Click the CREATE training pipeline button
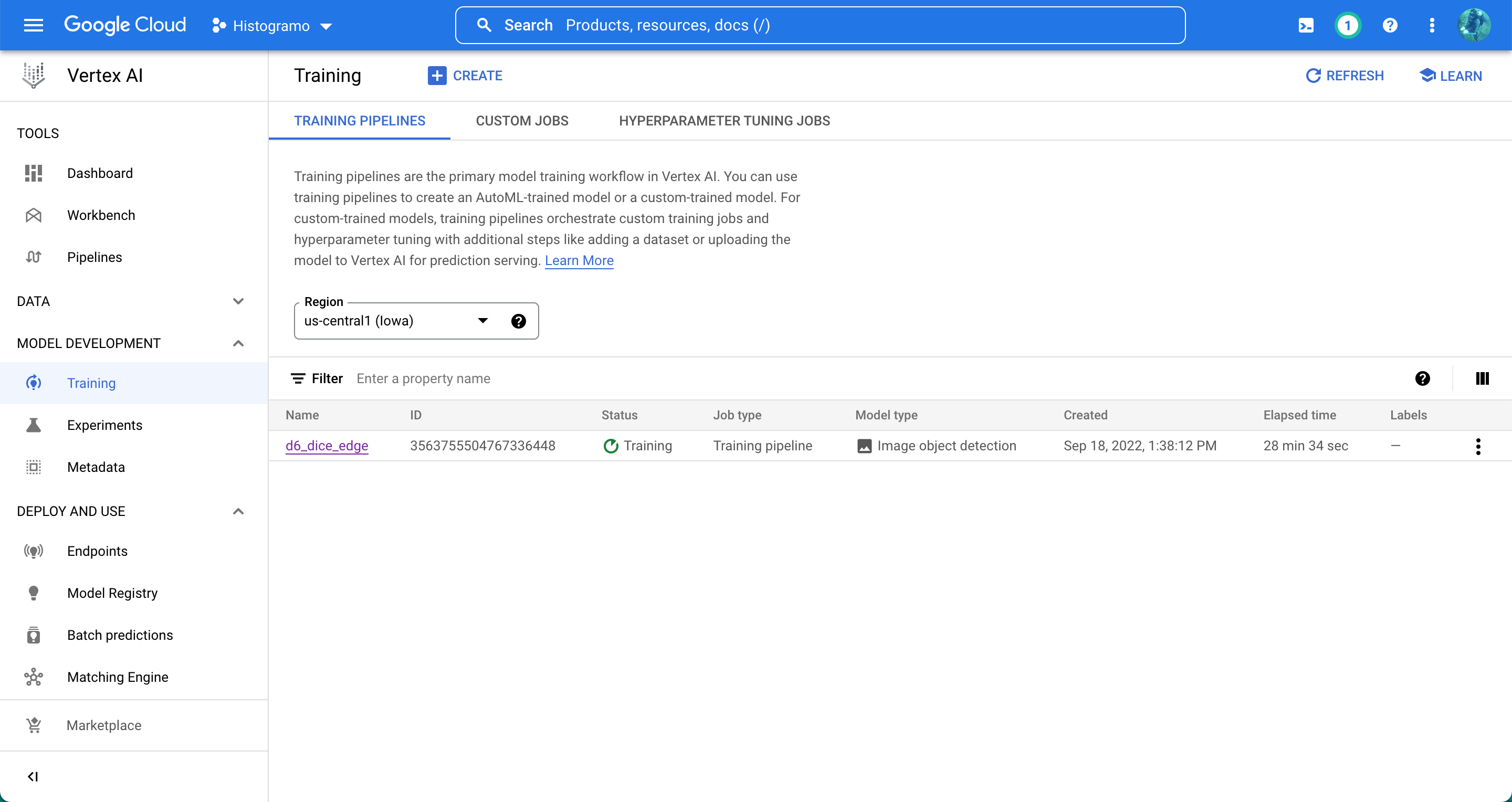 [464, 75]
